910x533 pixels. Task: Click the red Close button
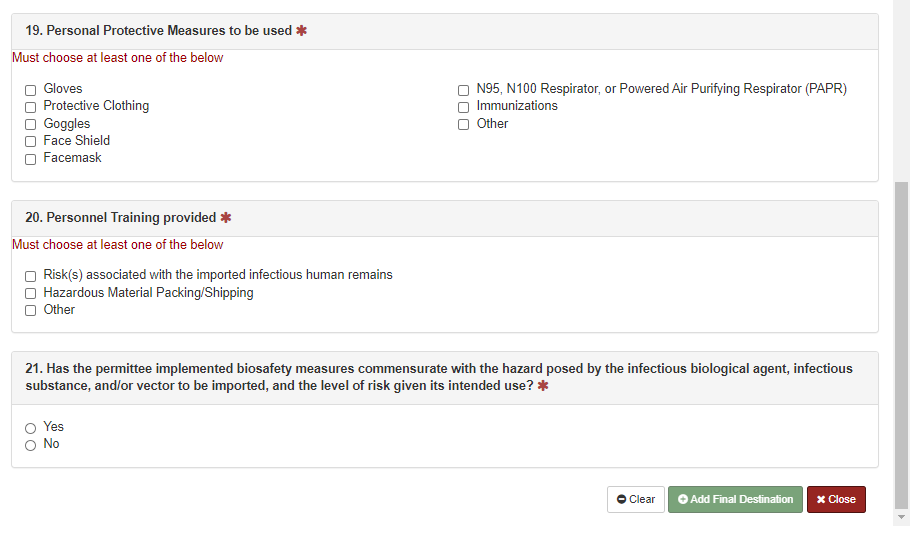click(836, 499)
